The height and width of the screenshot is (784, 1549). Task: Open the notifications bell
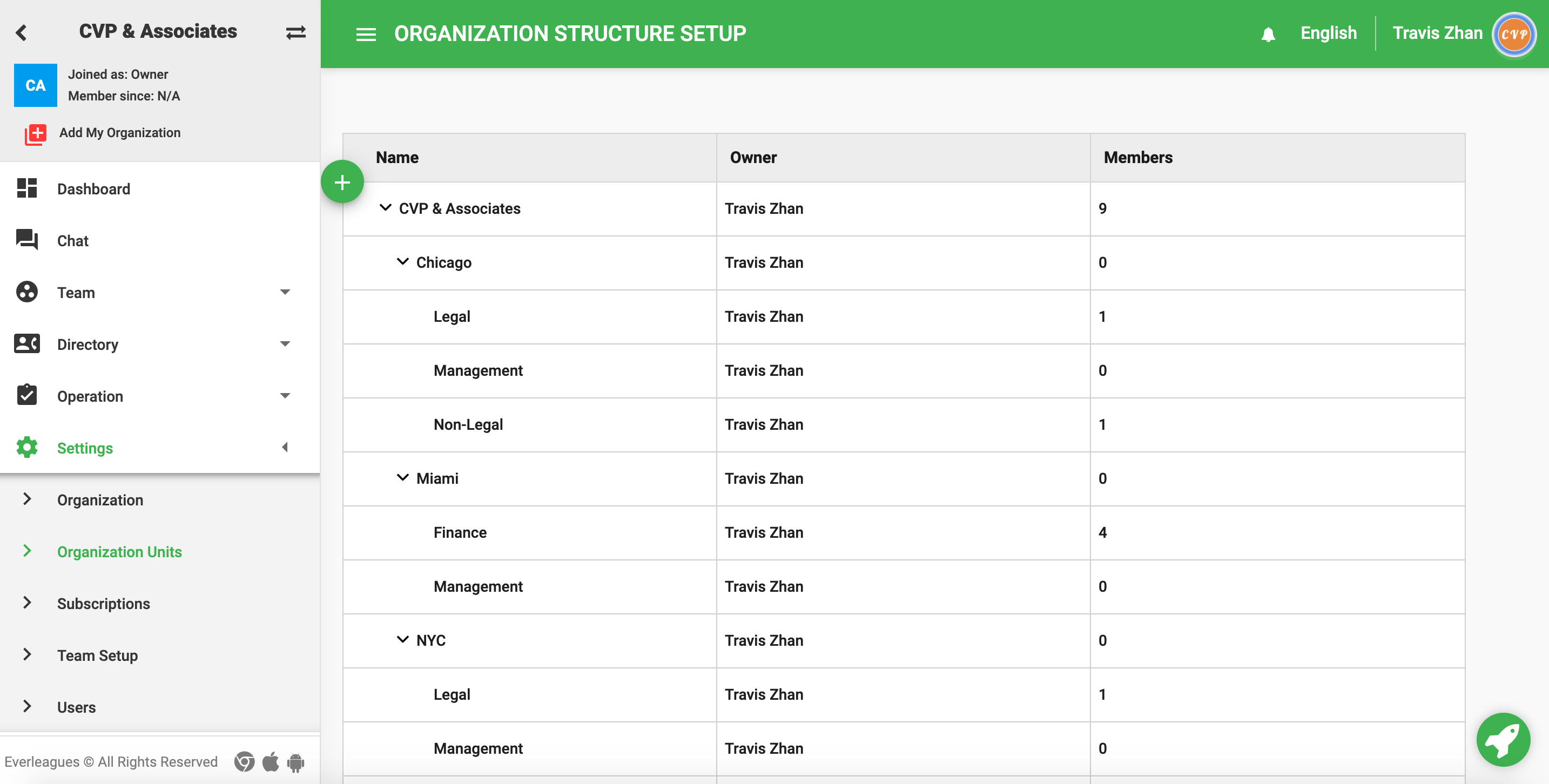click(x=1268, y=34)
